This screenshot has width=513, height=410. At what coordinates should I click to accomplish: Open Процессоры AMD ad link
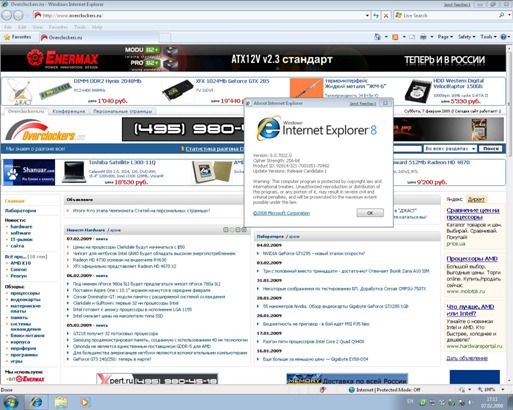[x=472, y=259]
